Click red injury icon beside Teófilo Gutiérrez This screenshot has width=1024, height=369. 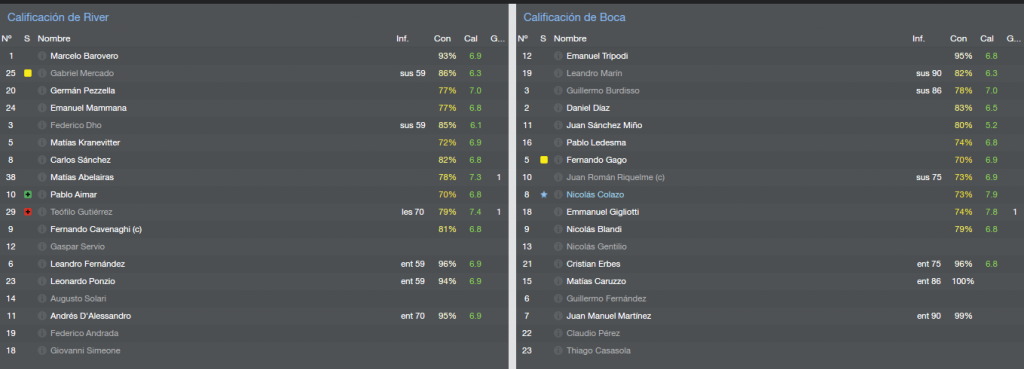27,212
